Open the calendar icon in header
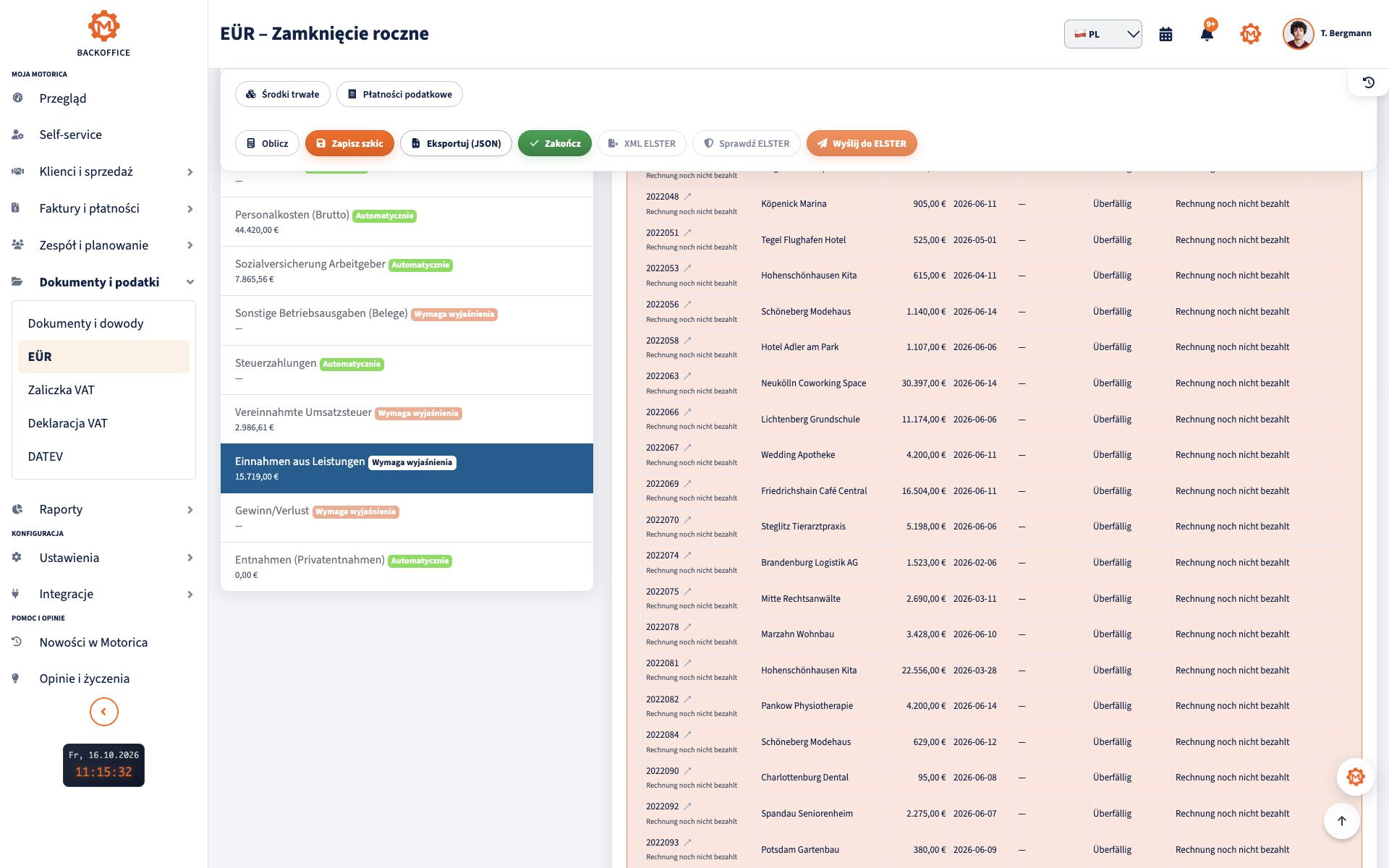This screenshot has width=1389, height=868. pyautogui.click(x=1165, y=34)
